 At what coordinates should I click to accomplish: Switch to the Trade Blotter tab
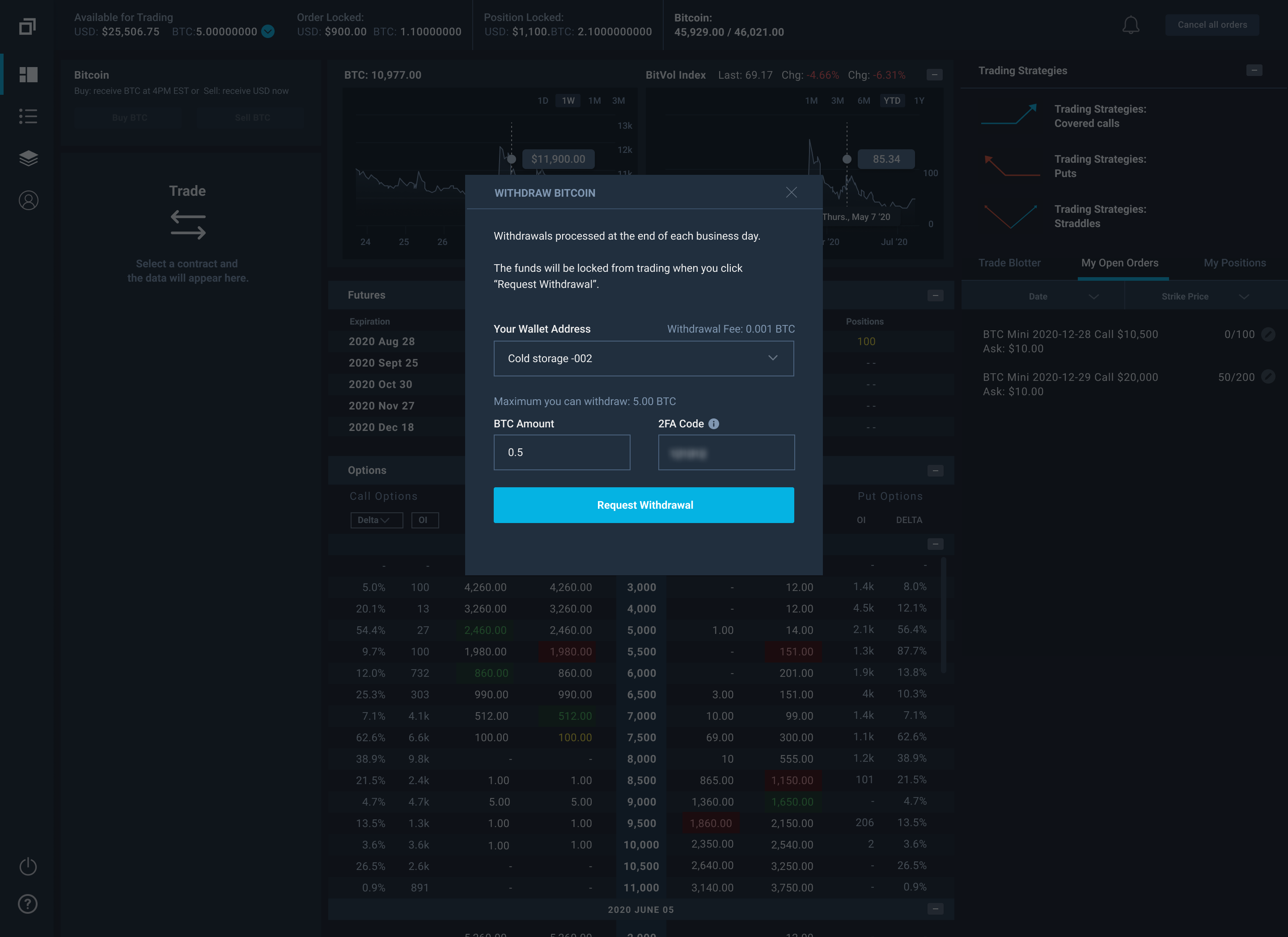[1009, 263]
